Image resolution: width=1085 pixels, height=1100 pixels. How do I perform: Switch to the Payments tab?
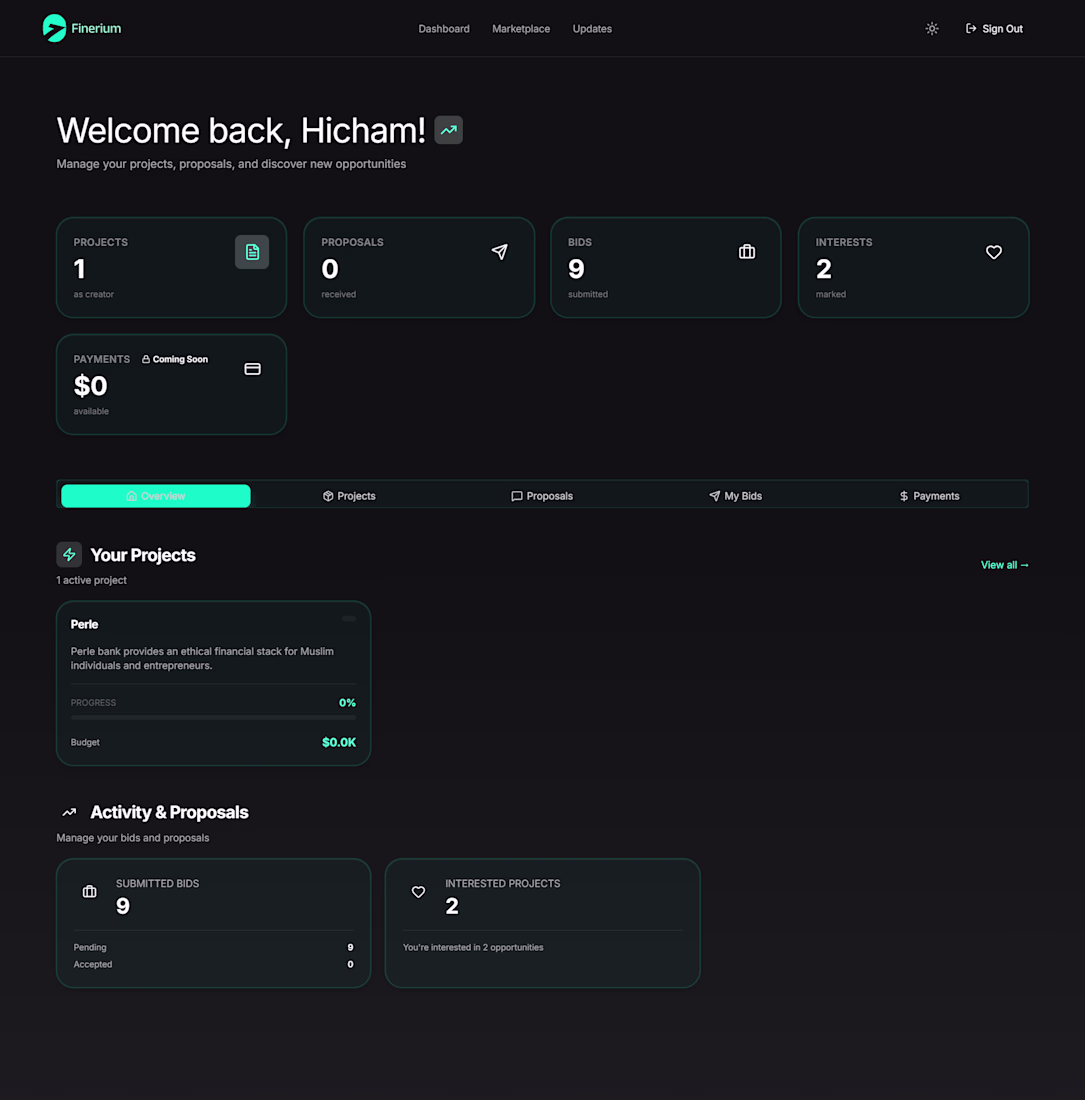[929, 496]
